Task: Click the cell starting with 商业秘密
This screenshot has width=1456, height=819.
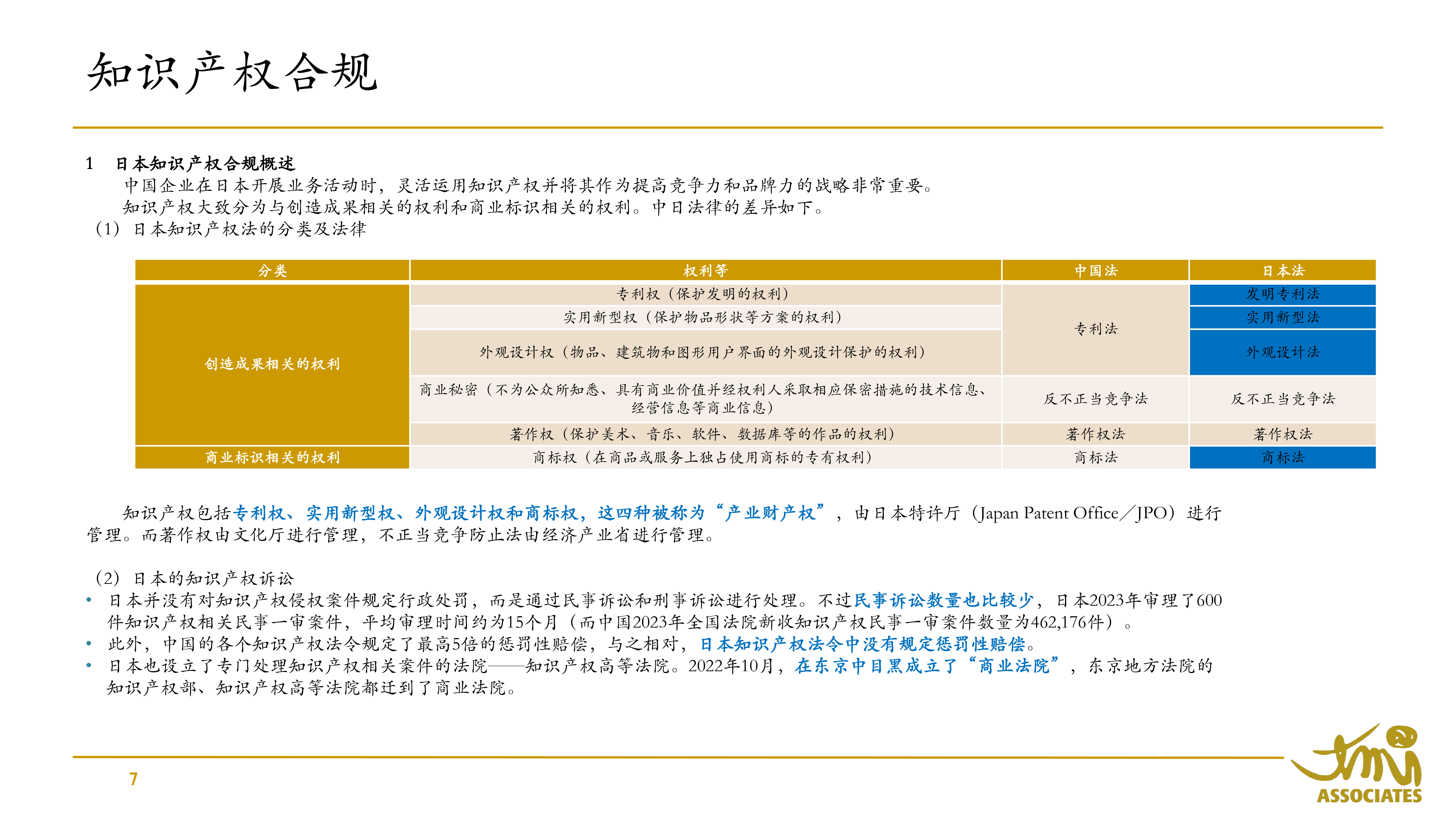Action: 705,399
